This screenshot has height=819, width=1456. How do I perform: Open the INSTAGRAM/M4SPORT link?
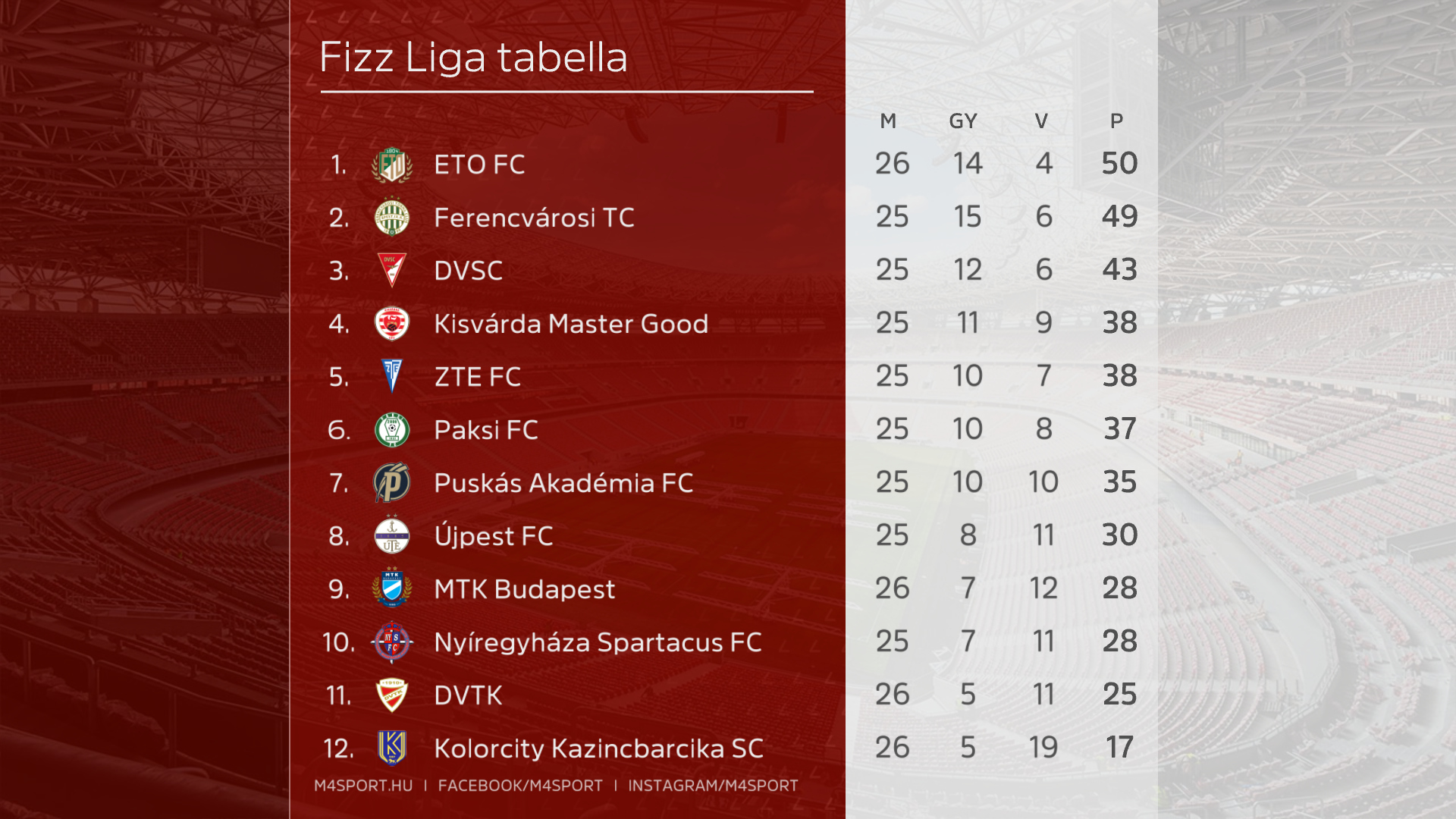(x=713, y=786)
